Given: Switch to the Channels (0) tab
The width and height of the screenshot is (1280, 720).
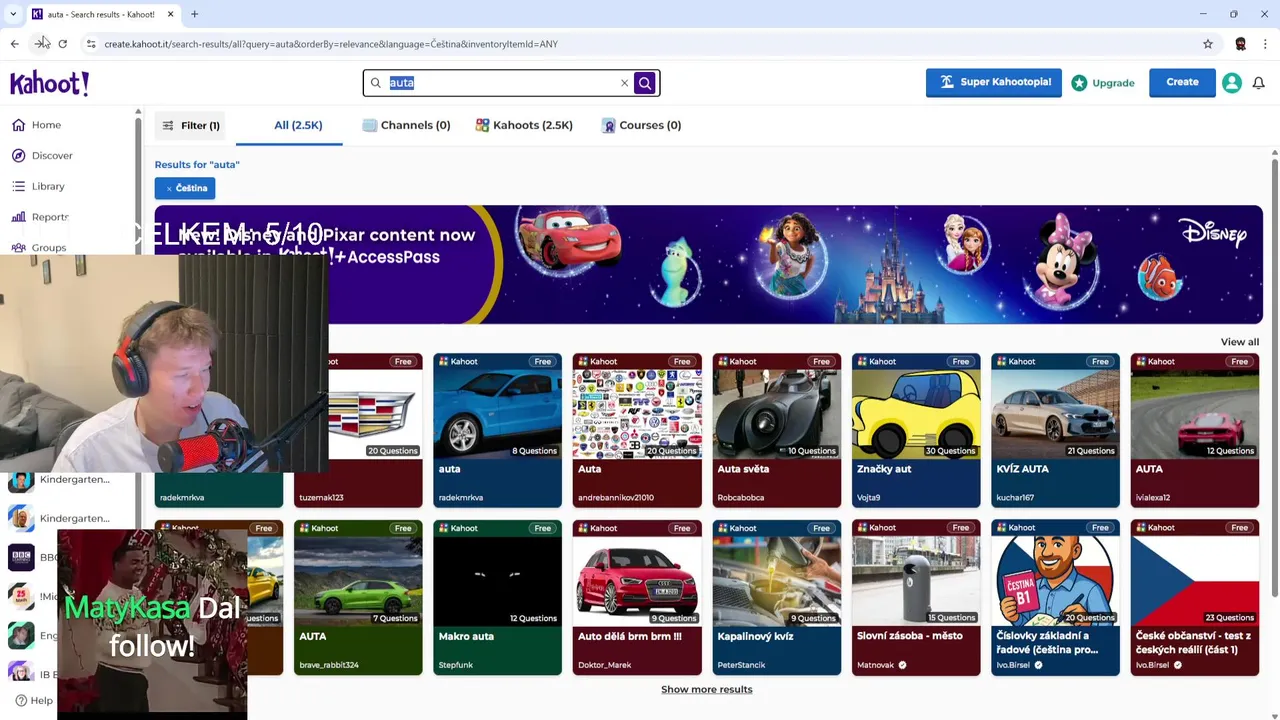Looking at the screenshot, I should (406, 125).
